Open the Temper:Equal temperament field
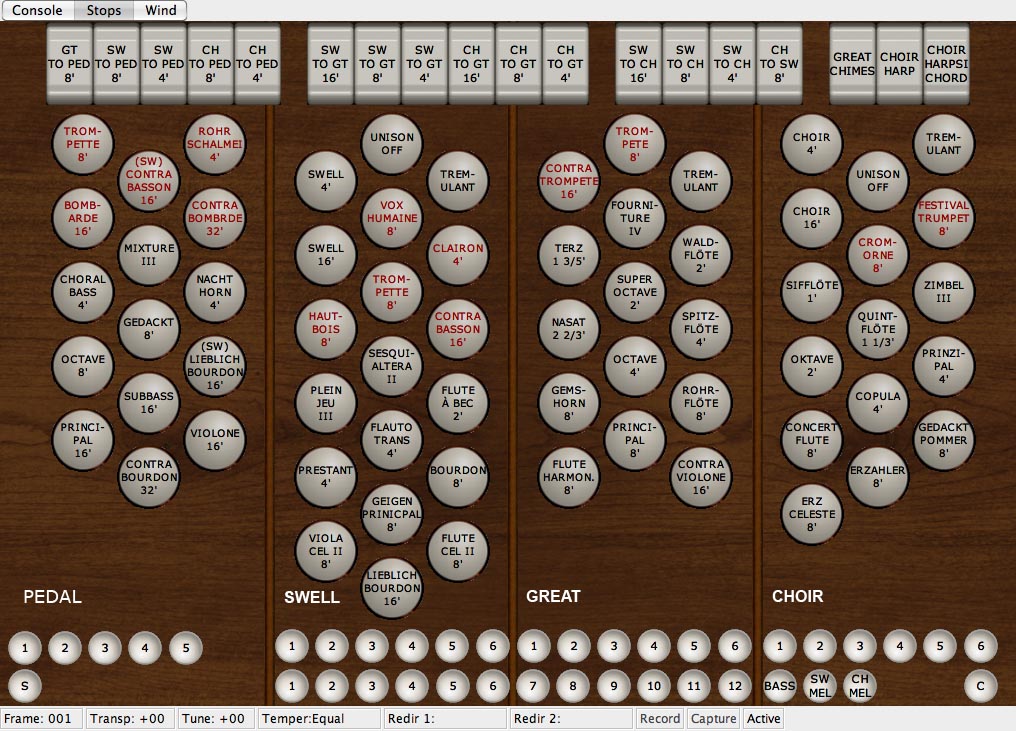 pyautogui.click(x=319, y=719)
